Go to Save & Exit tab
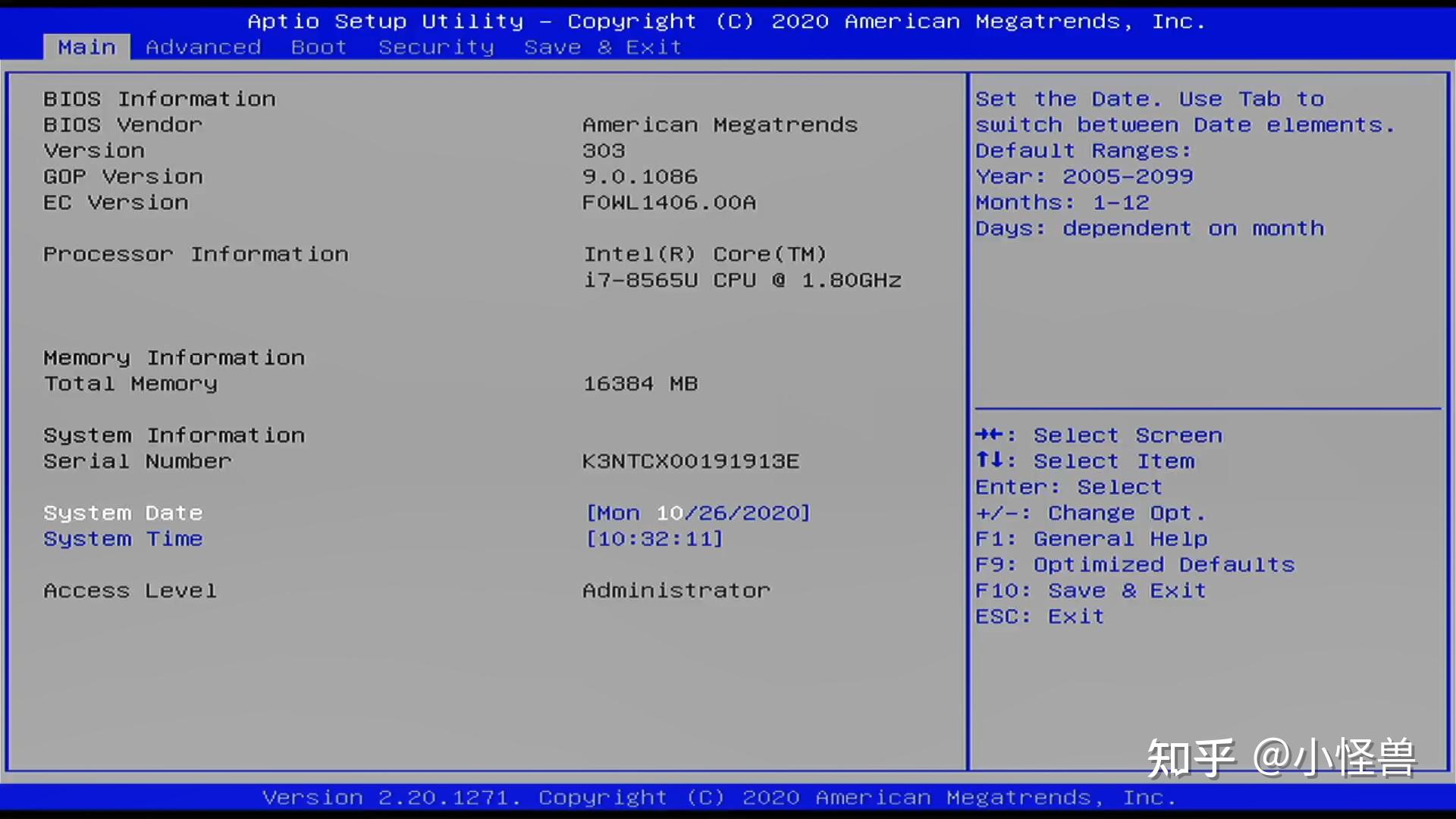 603,47
